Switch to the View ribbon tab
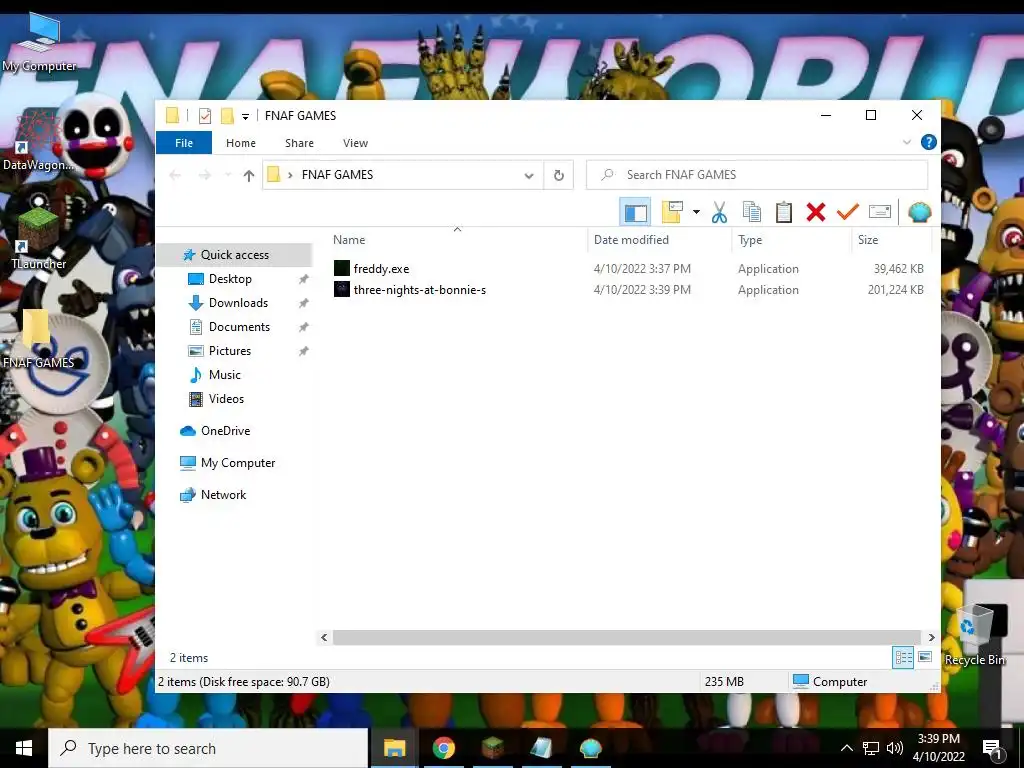 point(355,143)
